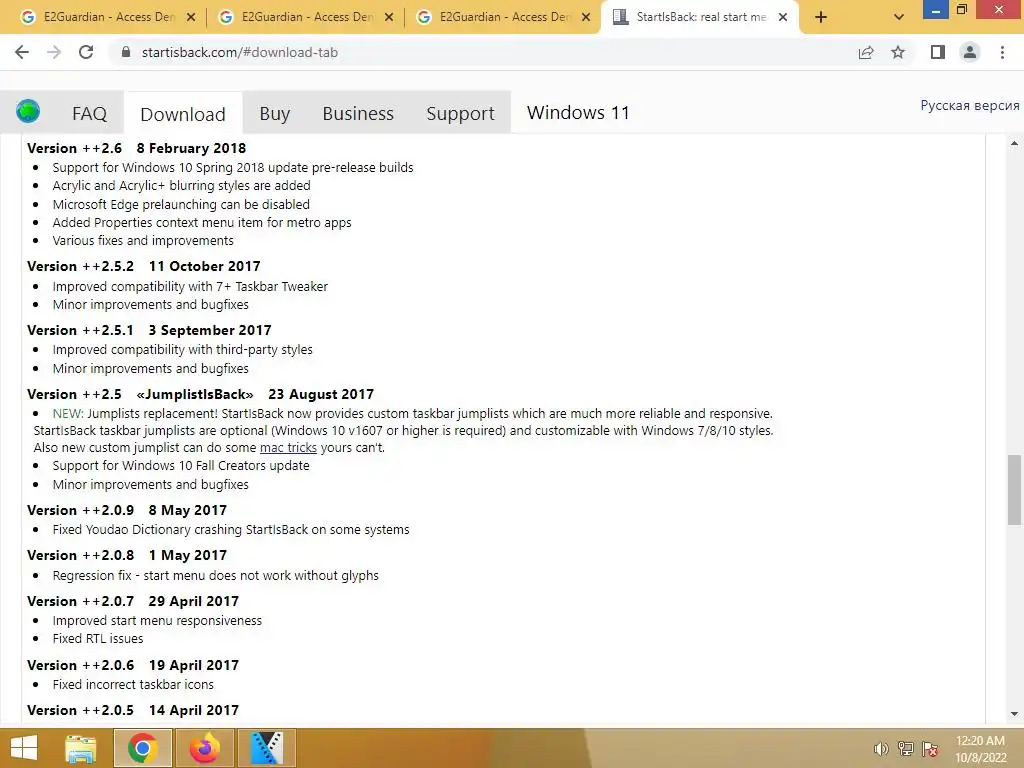The width and height of the screenshot is (1024, 768).
Task: Close the first E2Guardian tab
Action: tap(191, 18)
